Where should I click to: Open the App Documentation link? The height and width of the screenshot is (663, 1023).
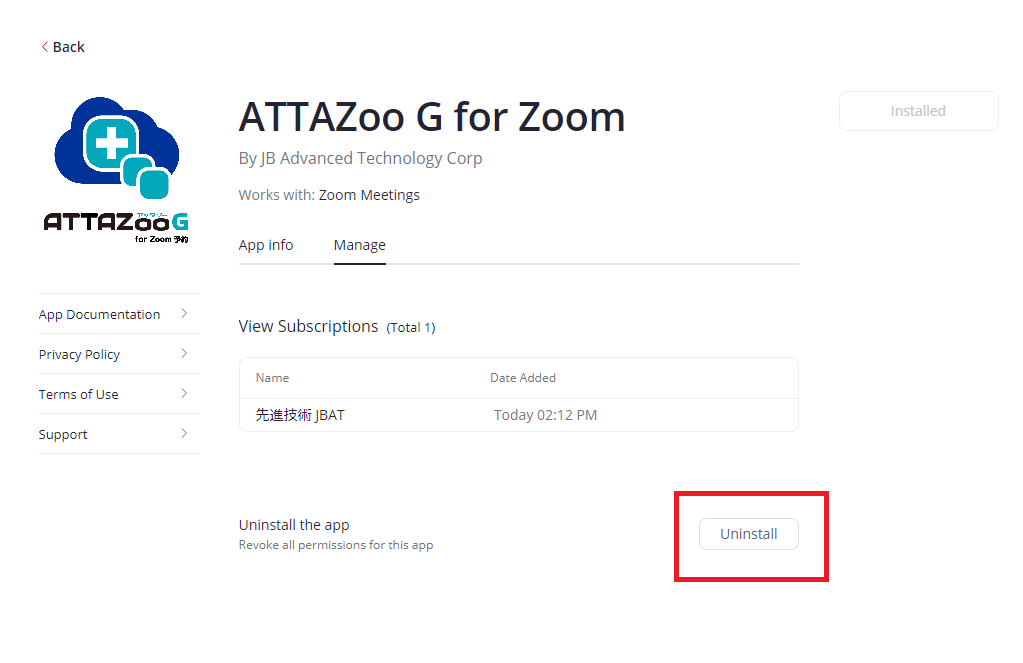[x=99, y=314]
